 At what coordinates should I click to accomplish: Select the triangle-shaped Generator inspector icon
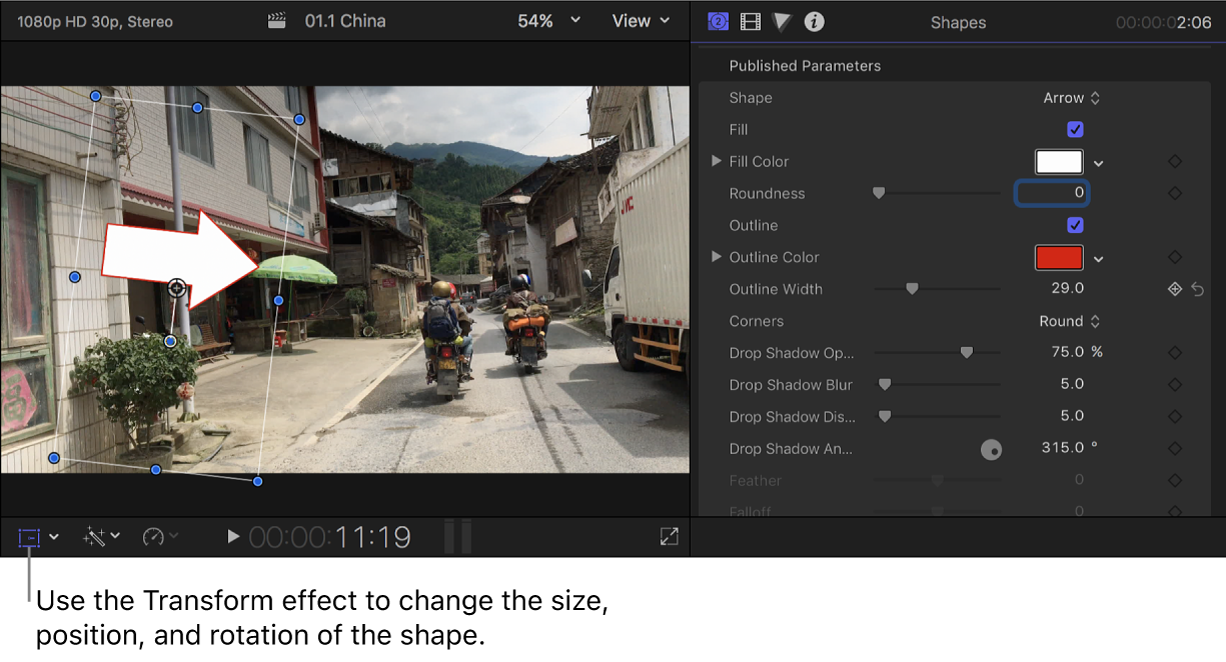781,21
